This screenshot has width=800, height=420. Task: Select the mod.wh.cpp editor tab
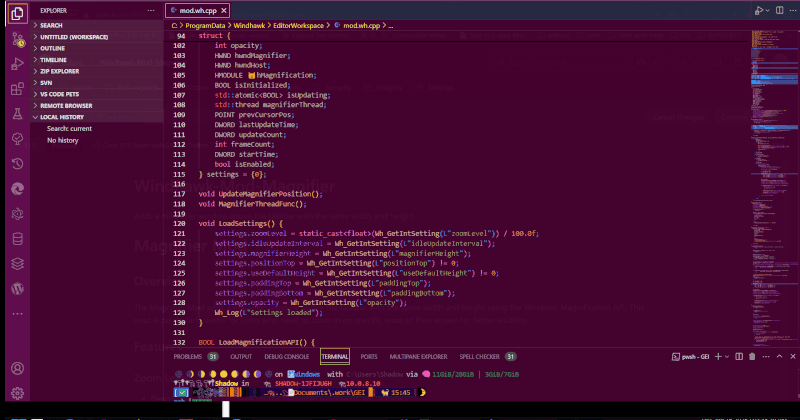200,10
